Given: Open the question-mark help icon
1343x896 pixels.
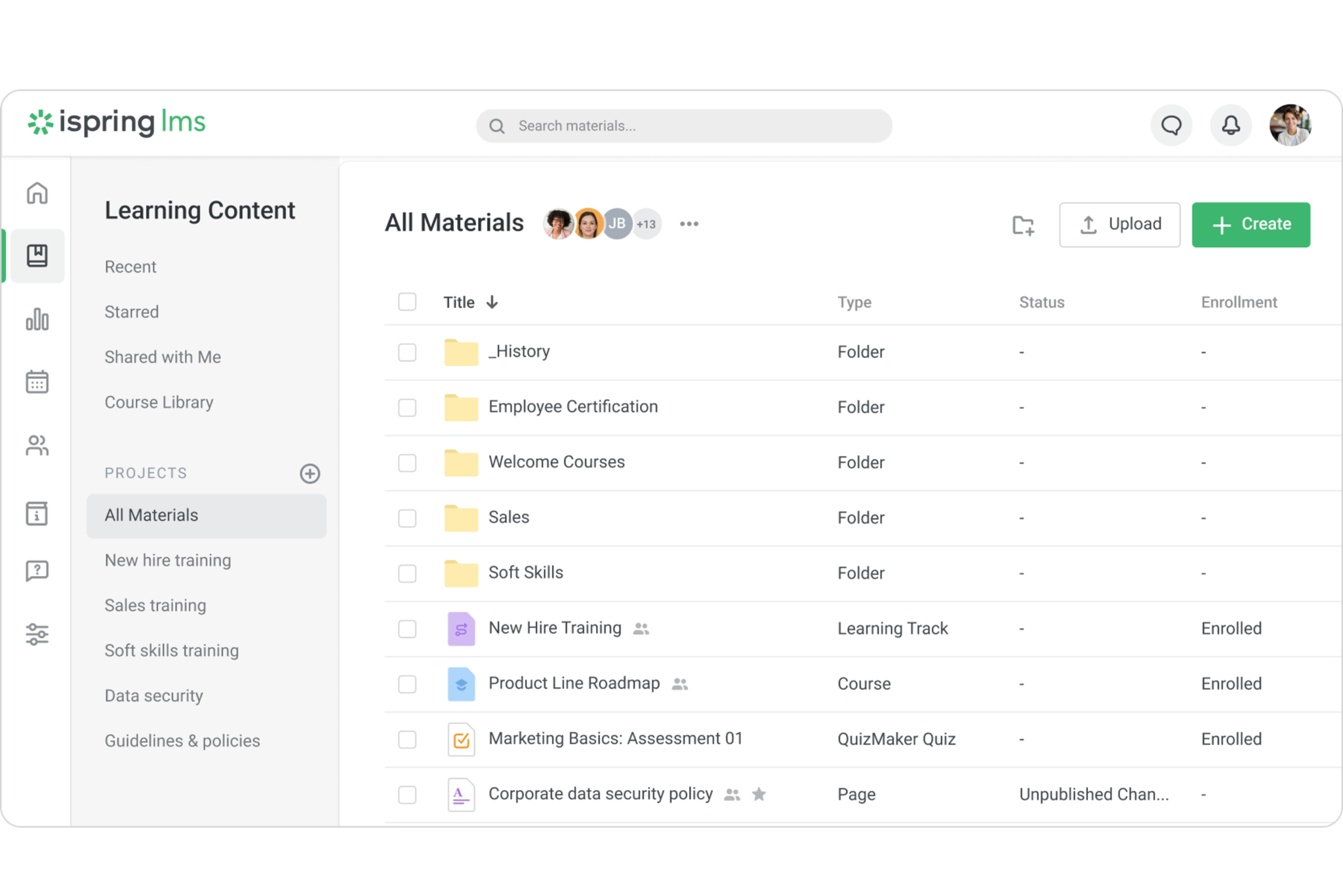Looking at the screenshot, I should tap(37, 571).
